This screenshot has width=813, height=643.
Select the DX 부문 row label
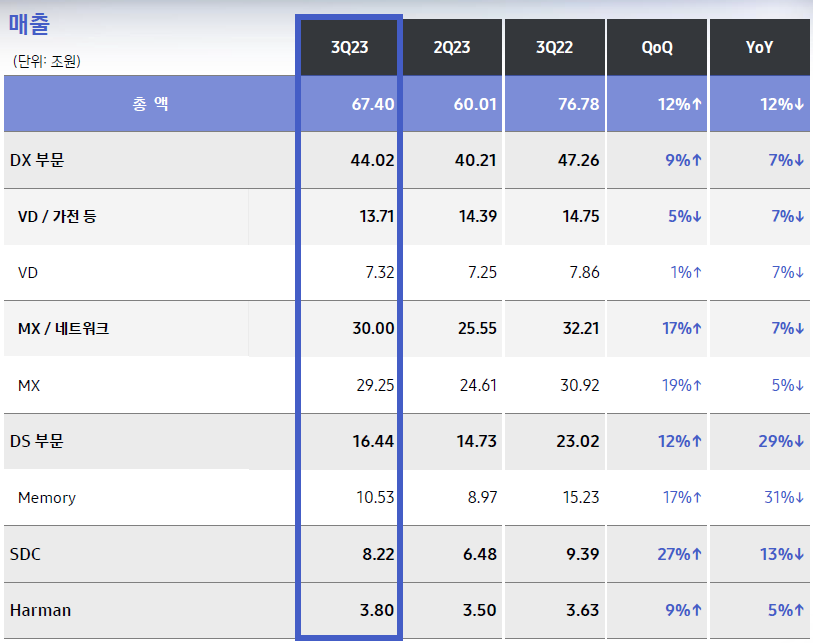37,160
